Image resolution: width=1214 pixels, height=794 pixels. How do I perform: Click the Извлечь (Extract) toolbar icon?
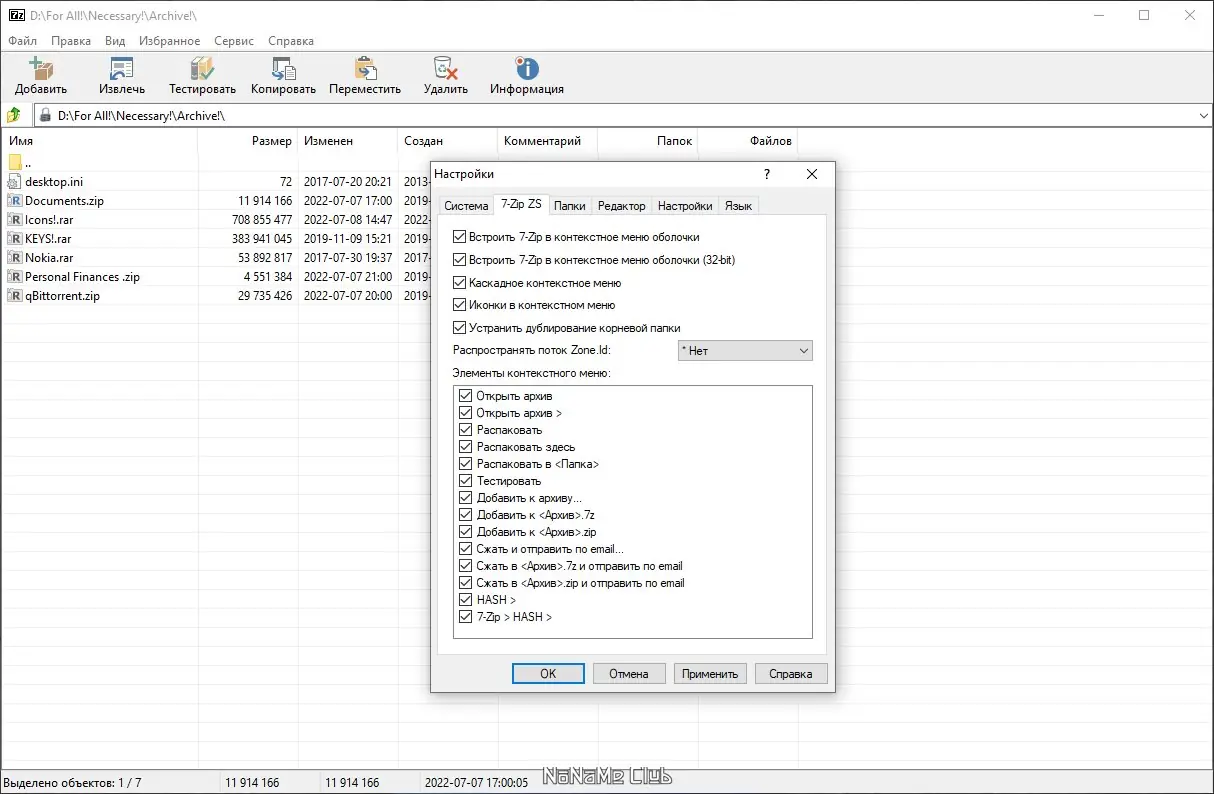[x=122, y=68]
